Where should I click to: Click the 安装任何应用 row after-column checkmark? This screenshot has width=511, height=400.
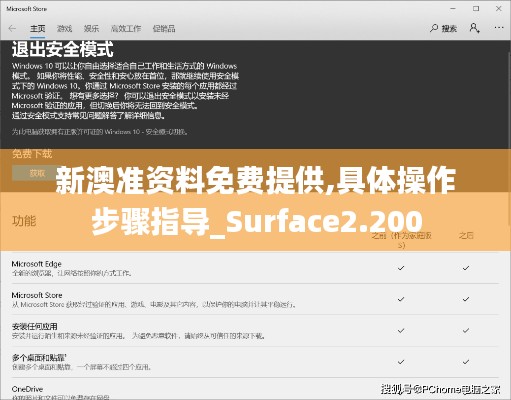[x=466, y=331]
